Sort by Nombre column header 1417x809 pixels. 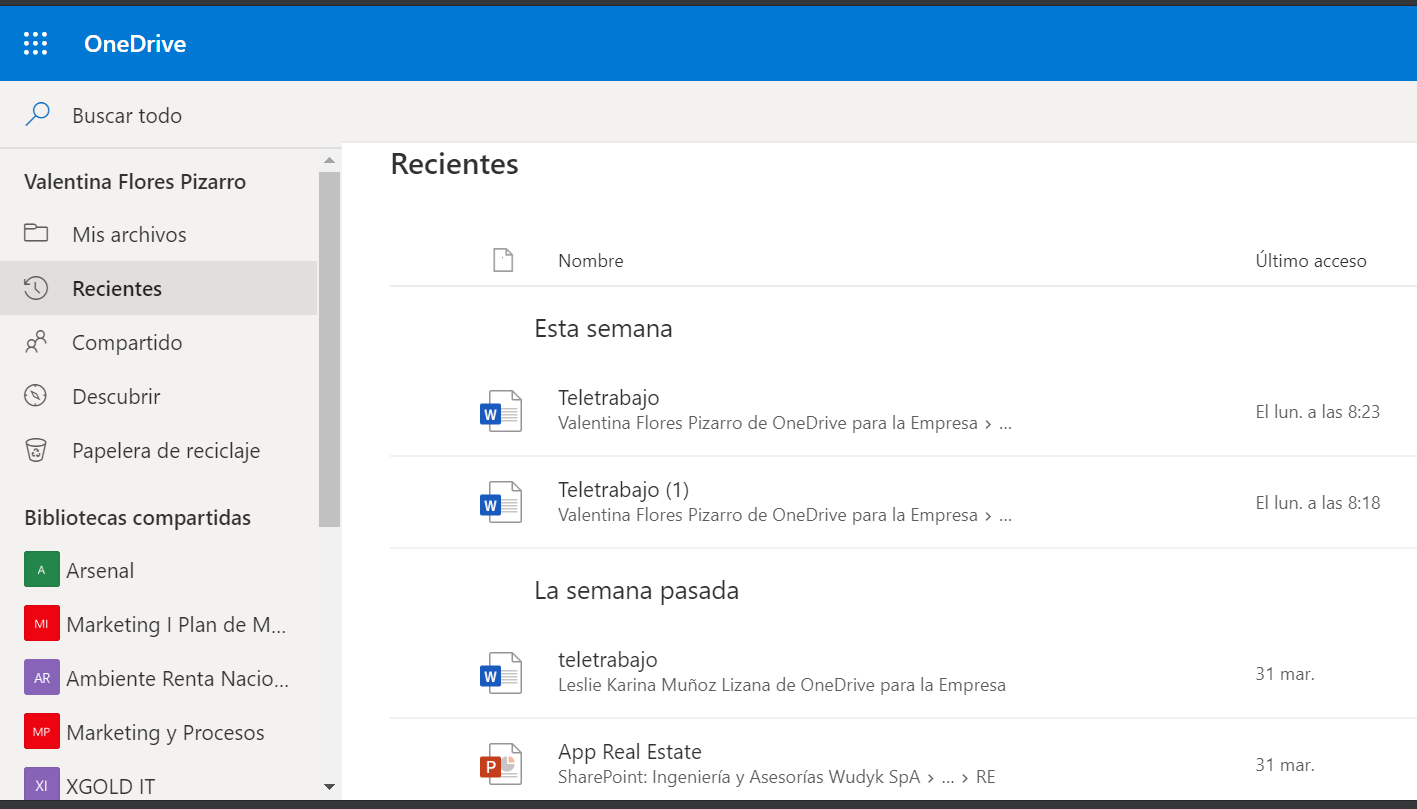point(591,261)
